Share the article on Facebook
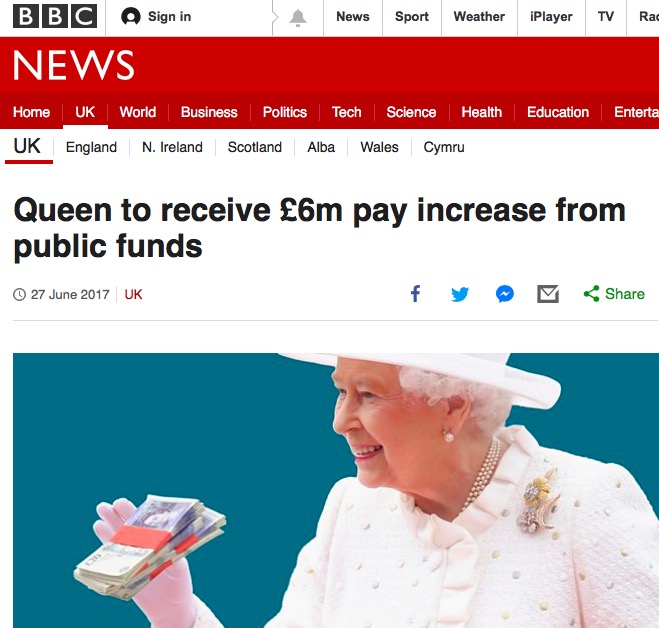 pos(415,294)
